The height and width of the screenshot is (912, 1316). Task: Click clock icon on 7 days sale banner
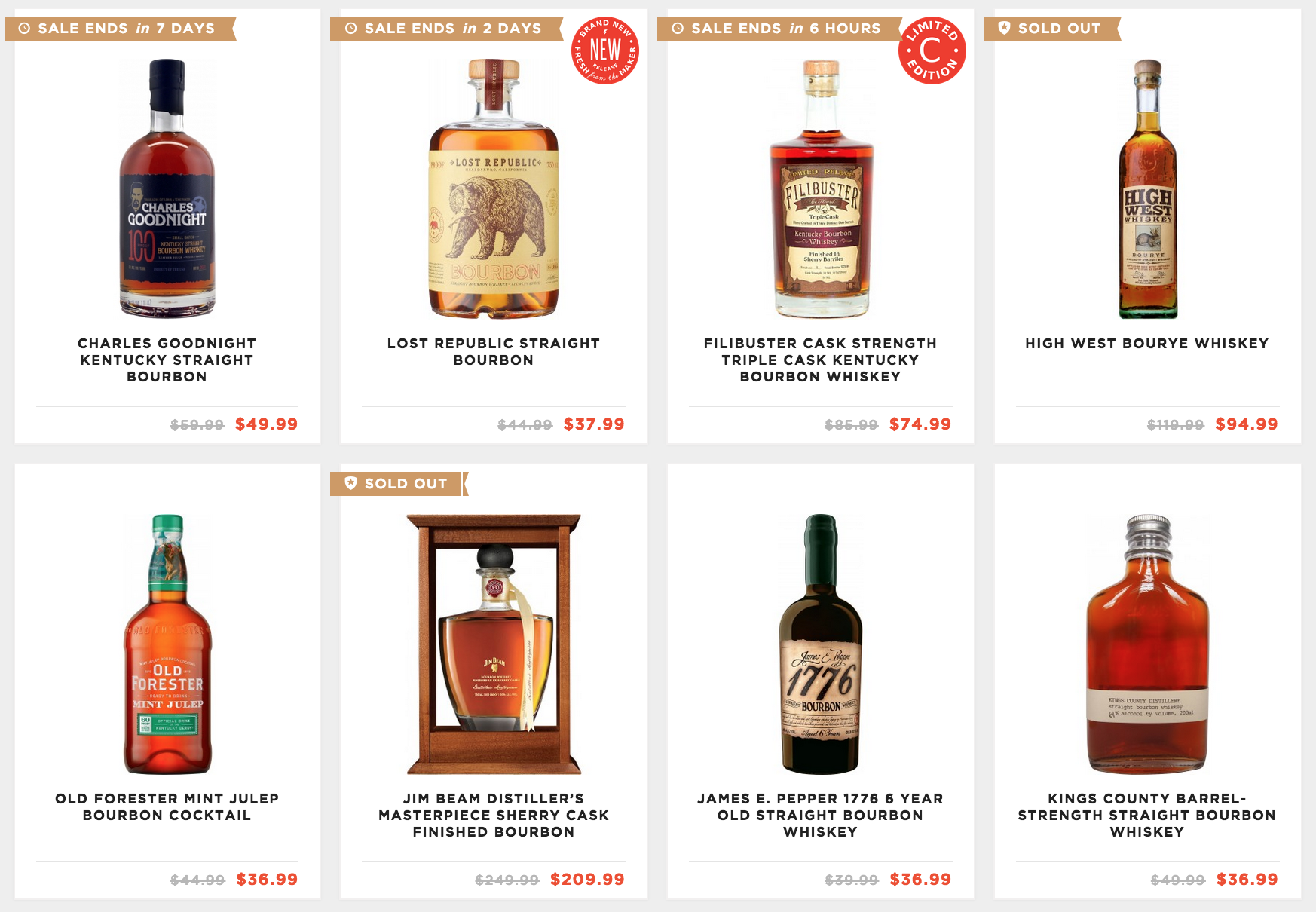(x=24, y=29)
